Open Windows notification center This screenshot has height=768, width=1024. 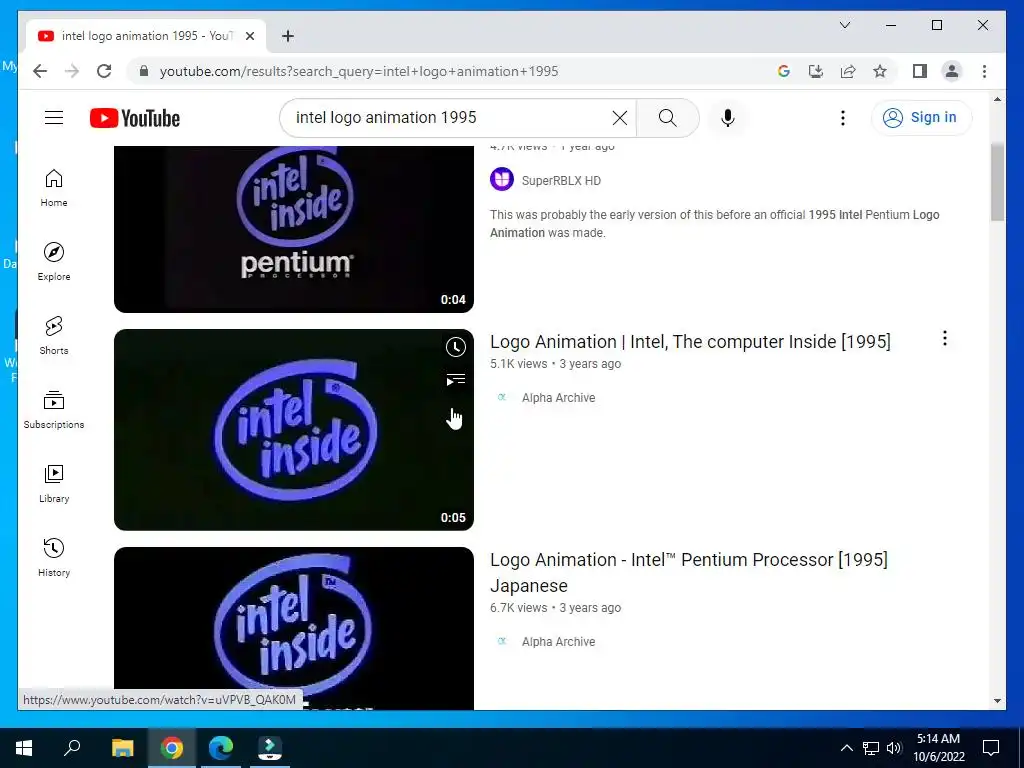point(991,748)
